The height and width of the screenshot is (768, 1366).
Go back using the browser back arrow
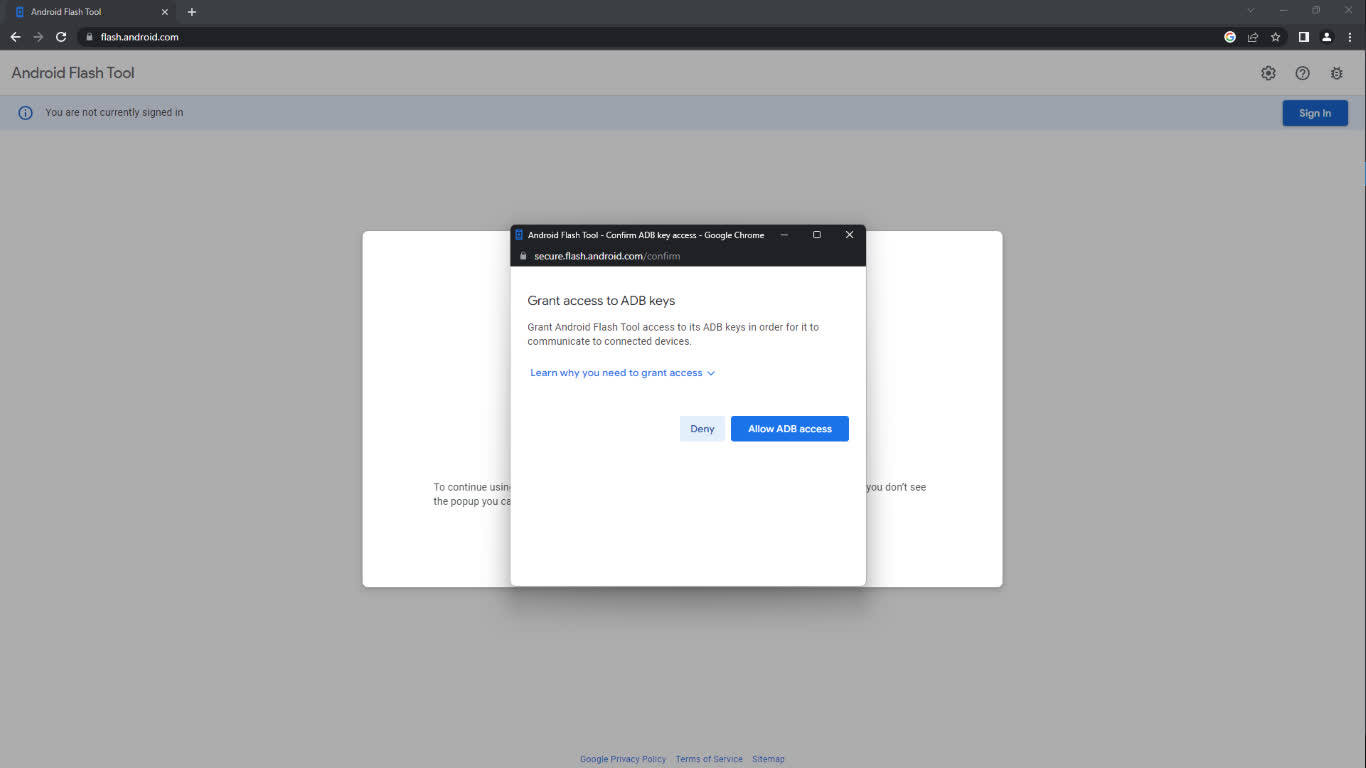(x=15, y=37)
